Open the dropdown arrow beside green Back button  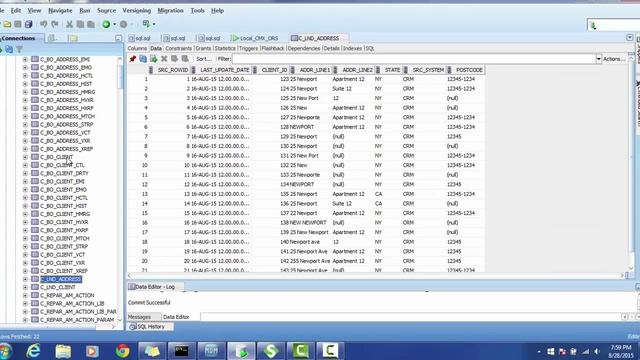pos(114,24)
